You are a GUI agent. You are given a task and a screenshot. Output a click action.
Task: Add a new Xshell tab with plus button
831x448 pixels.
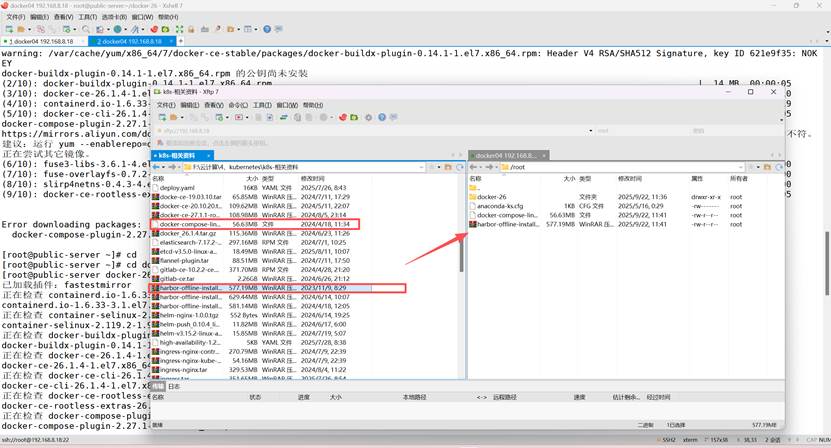[181, 41]
